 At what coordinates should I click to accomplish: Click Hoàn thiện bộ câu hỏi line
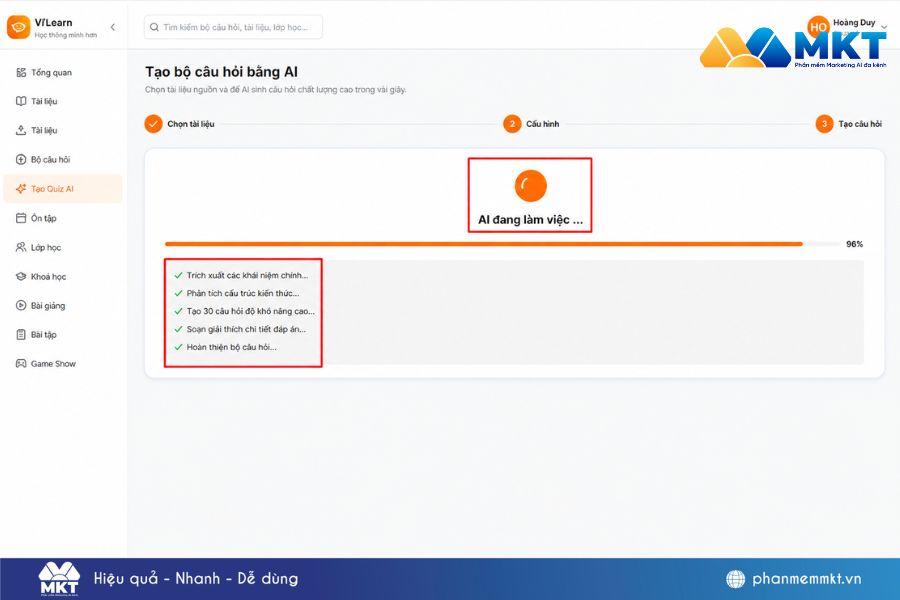coord(231,347)
